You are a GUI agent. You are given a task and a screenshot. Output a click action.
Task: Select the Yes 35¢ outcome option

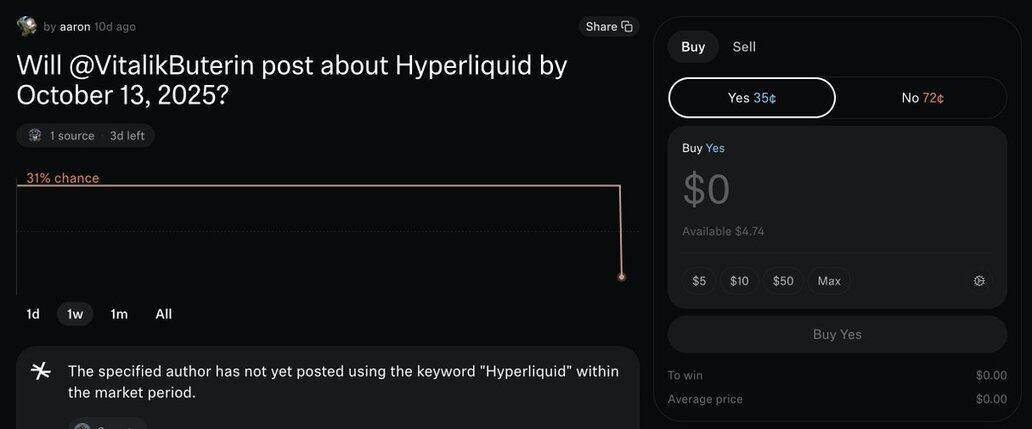click(x=751, y=98)
